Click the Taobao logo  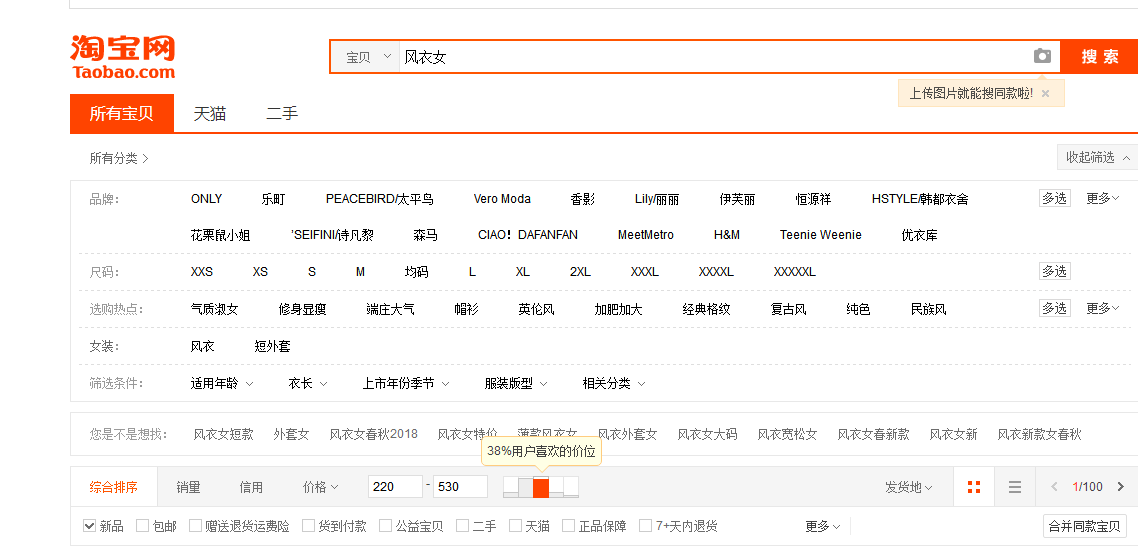122,57
